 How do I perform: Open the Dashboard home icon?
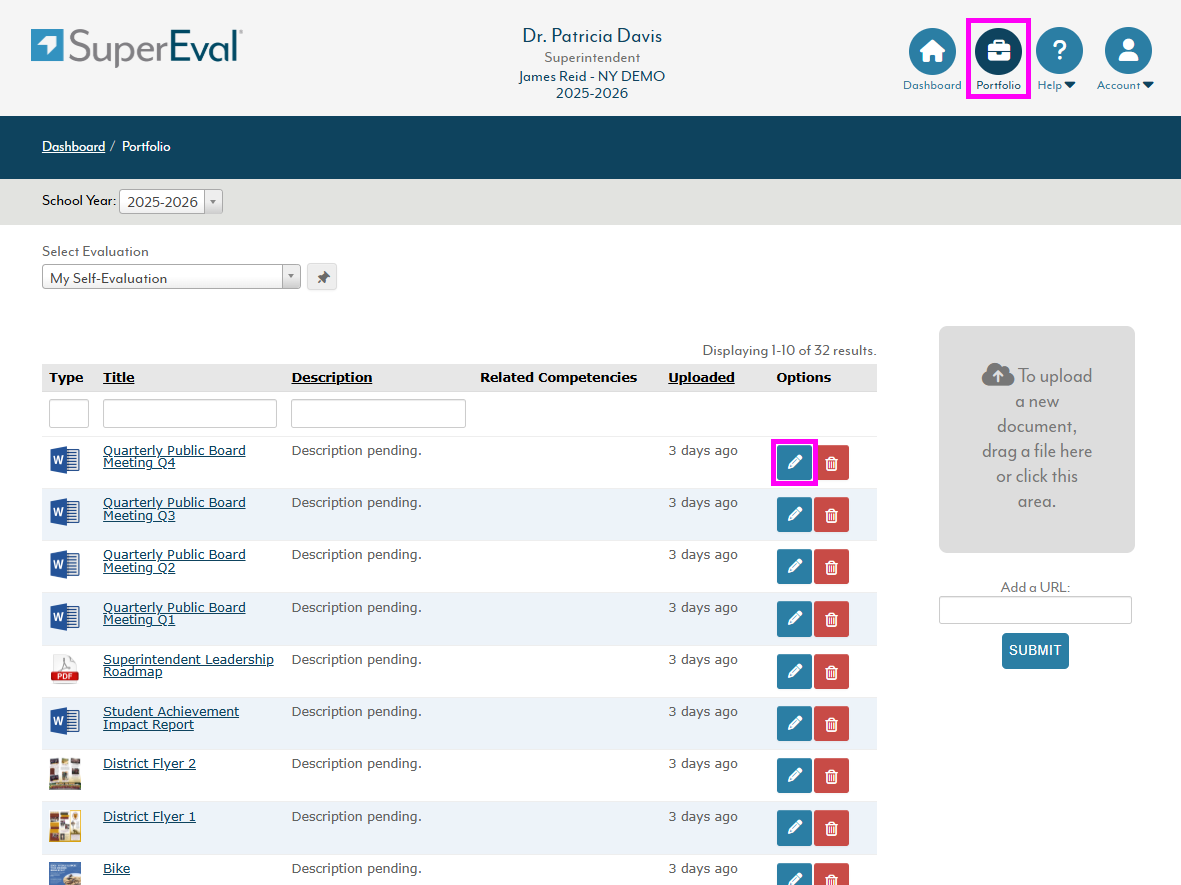(x=931, y=52)
